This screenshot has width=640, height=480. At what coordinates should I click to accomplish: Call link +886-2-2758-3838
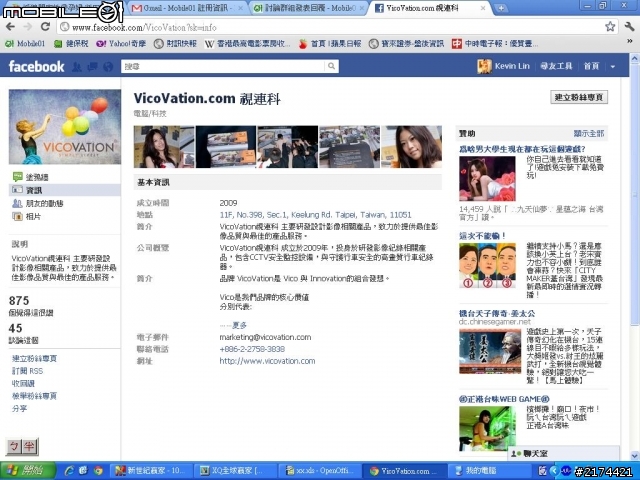coord(252,349)
